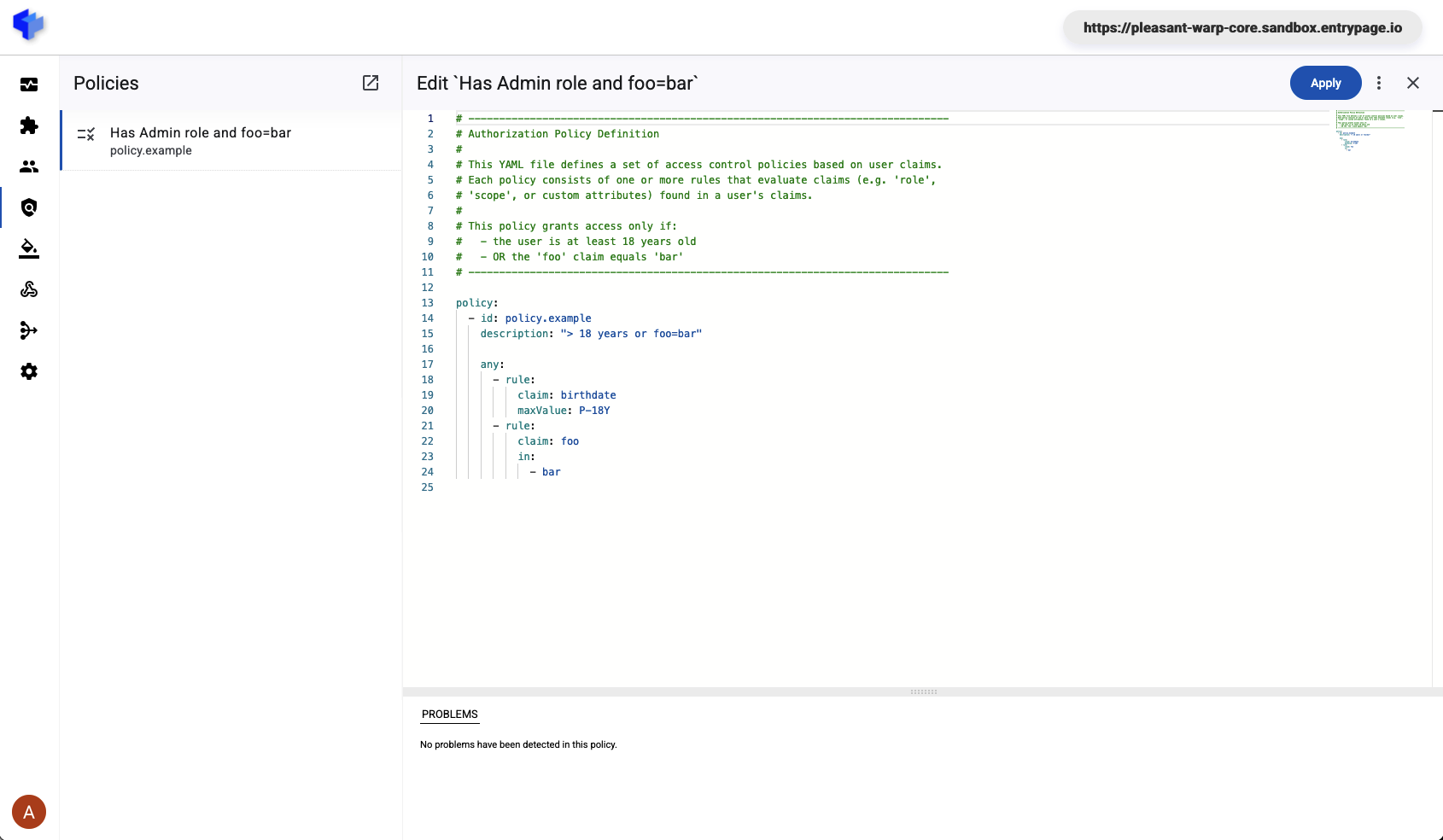This screenshot has width=1443, height=840.
Task: Click the rule icon beside Has Admin policy
Action: 86,134
